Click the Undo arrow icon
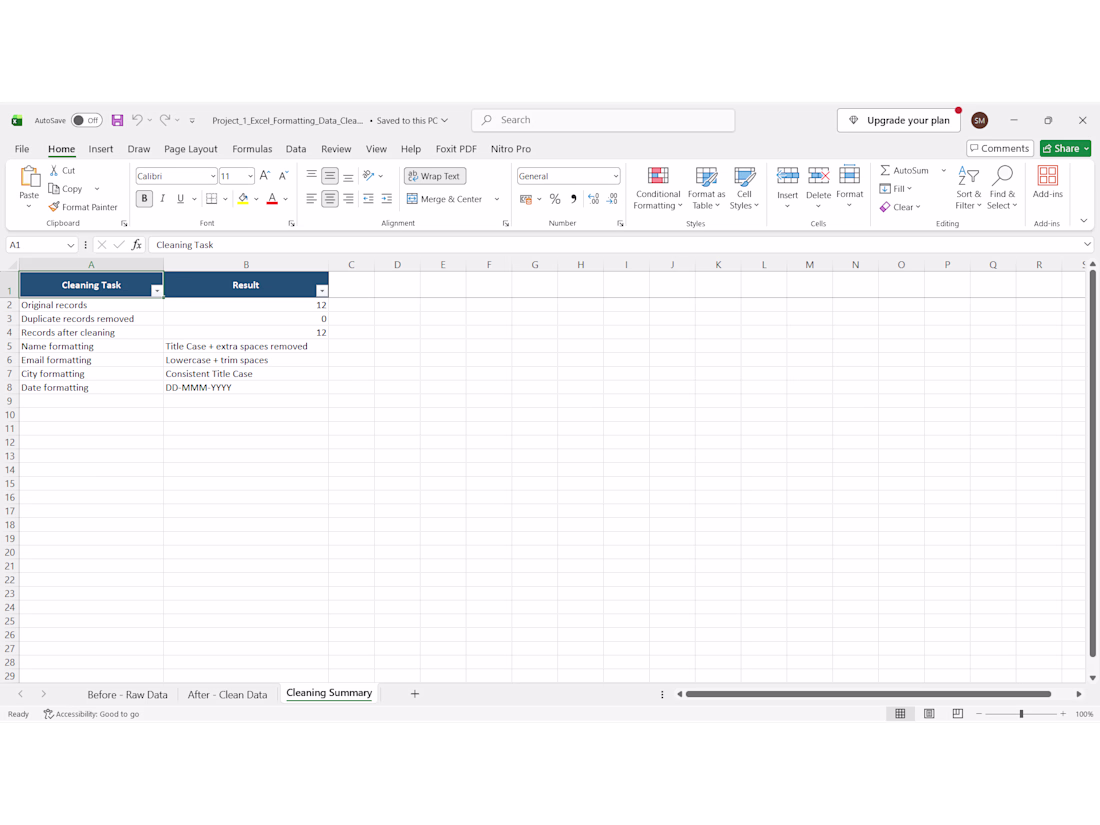This screenshot has height=825, width=1100. [x=137, y=120]
